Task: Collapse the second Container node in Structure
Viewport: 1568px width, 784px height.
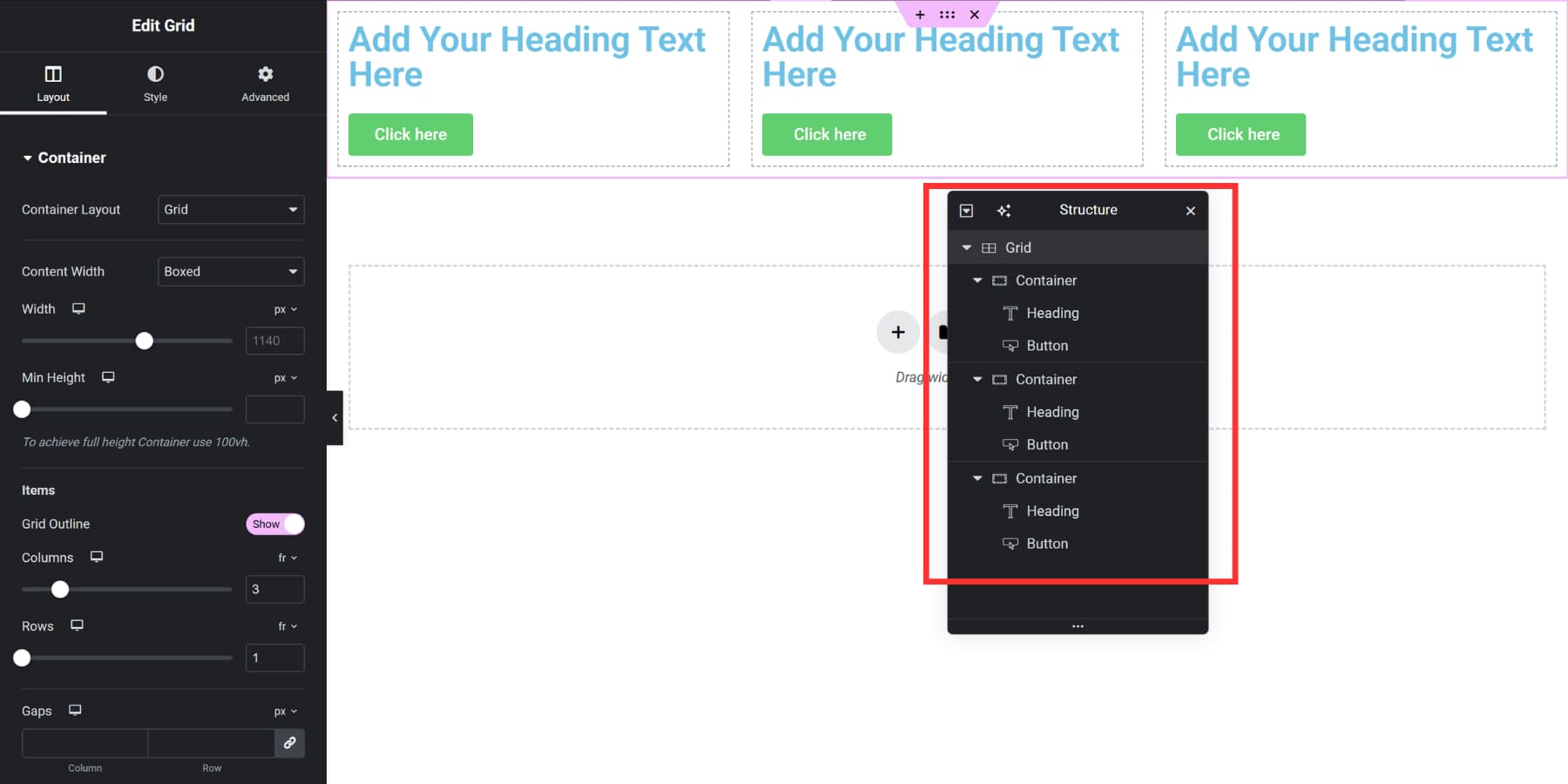Action: click(x=977, y=379)
